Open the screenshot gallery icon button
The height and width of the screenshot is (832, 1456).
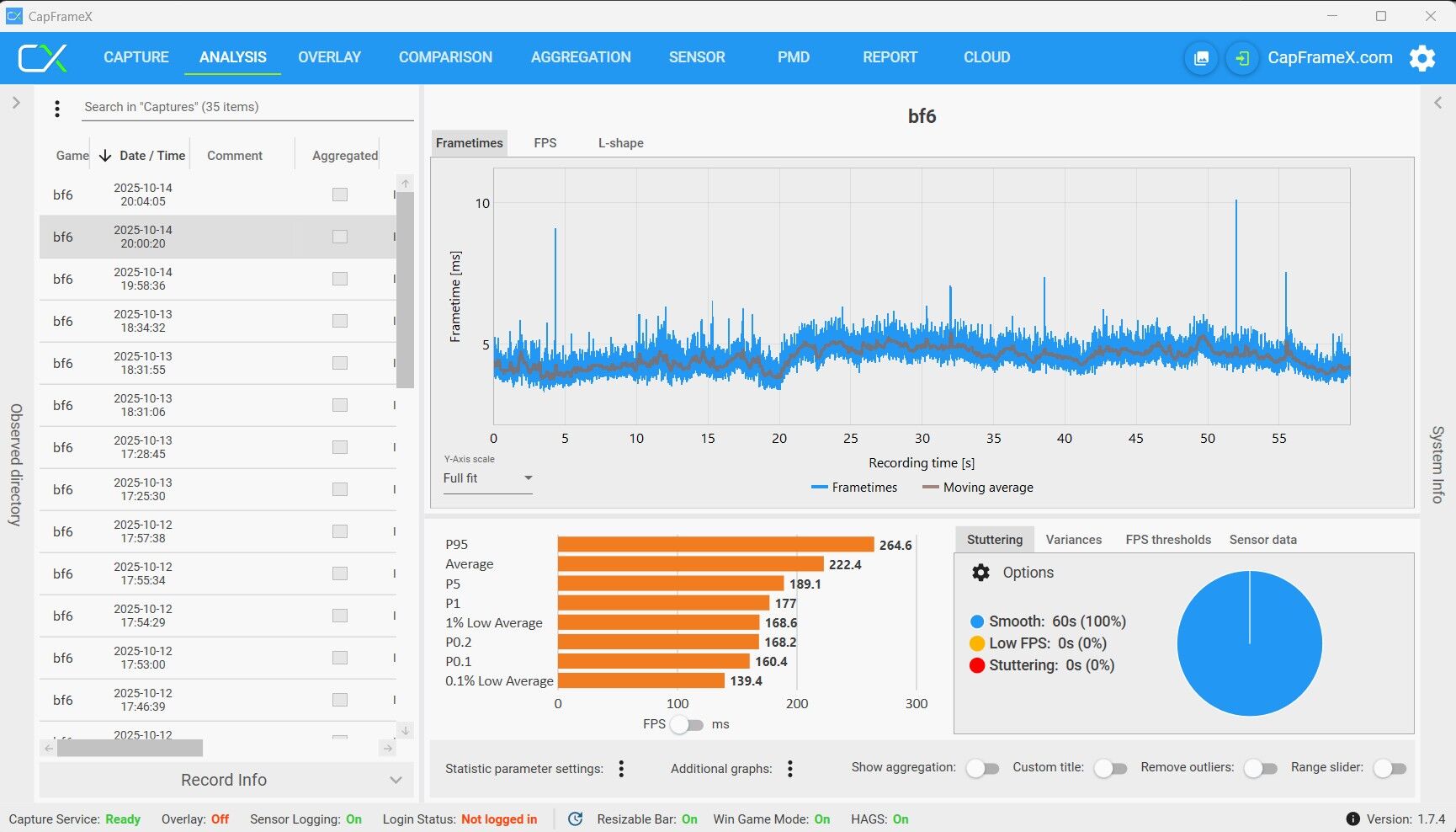click(1201, 58)
